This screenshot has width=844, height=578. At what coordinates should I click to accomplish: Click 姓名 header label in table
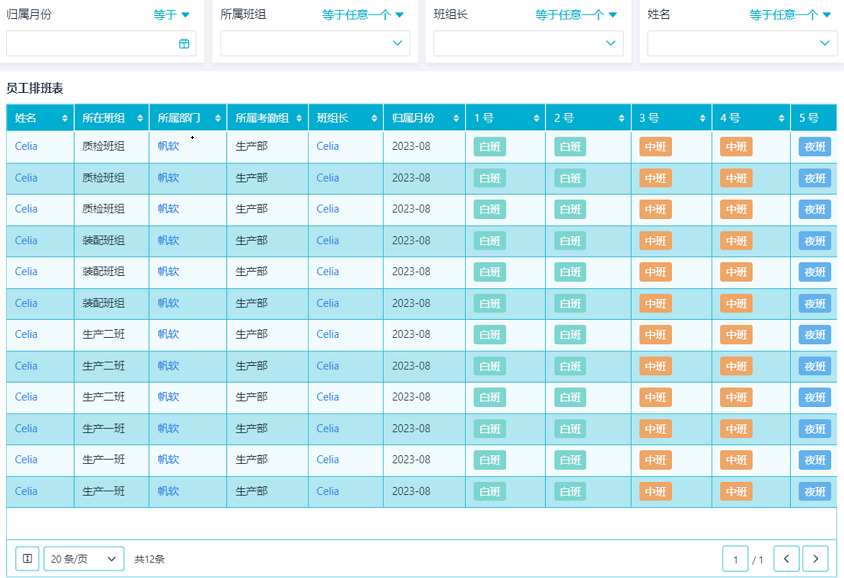(26, 118)
